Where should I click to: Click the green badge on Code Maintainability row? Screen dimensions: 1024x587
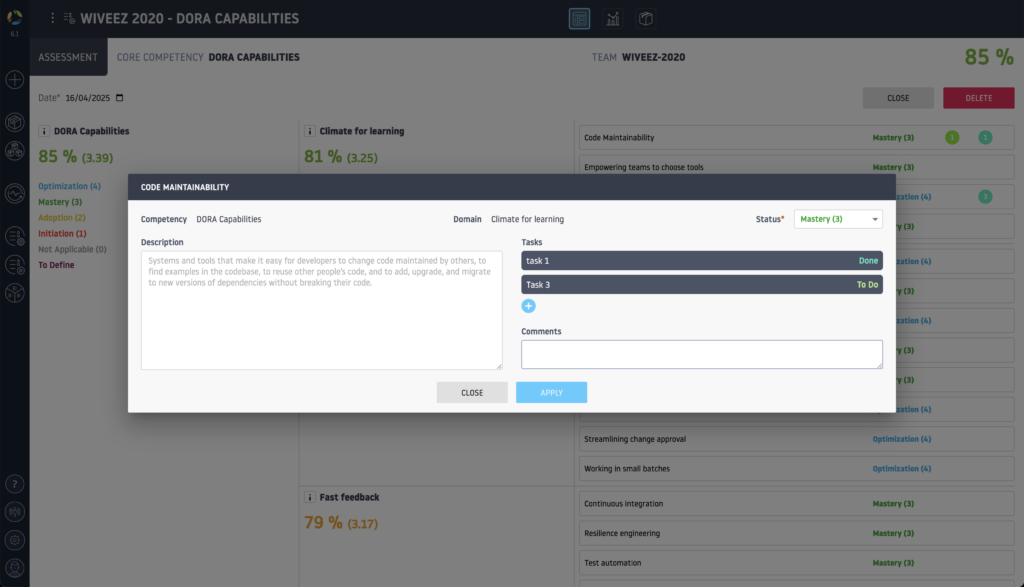click(x=951, y=138)
